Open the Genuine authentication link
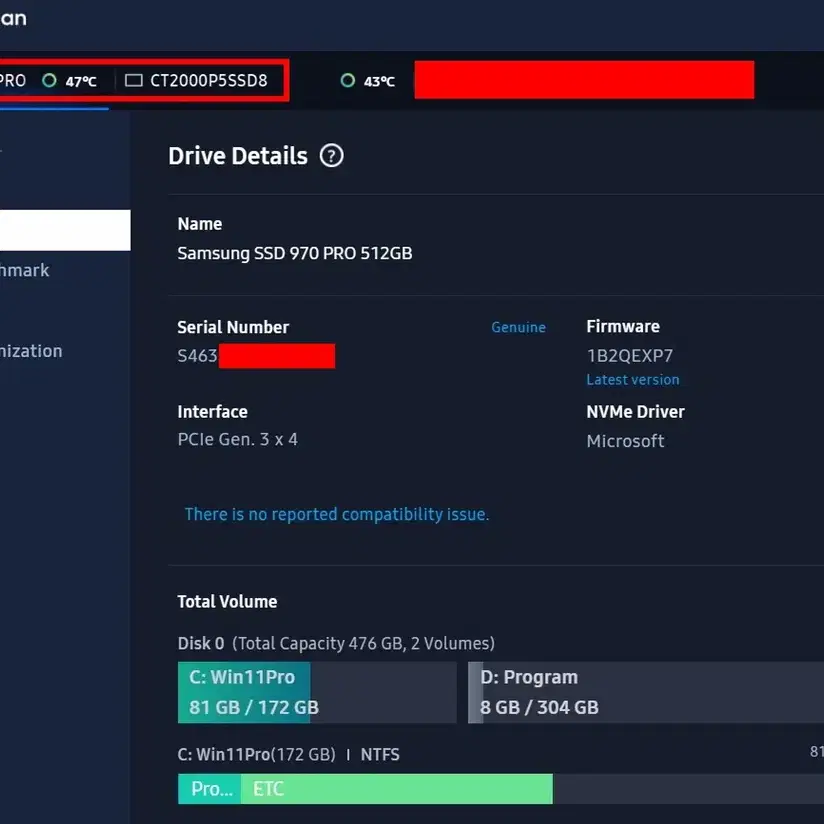The image size is (824, 824). [x=518, y=327]
